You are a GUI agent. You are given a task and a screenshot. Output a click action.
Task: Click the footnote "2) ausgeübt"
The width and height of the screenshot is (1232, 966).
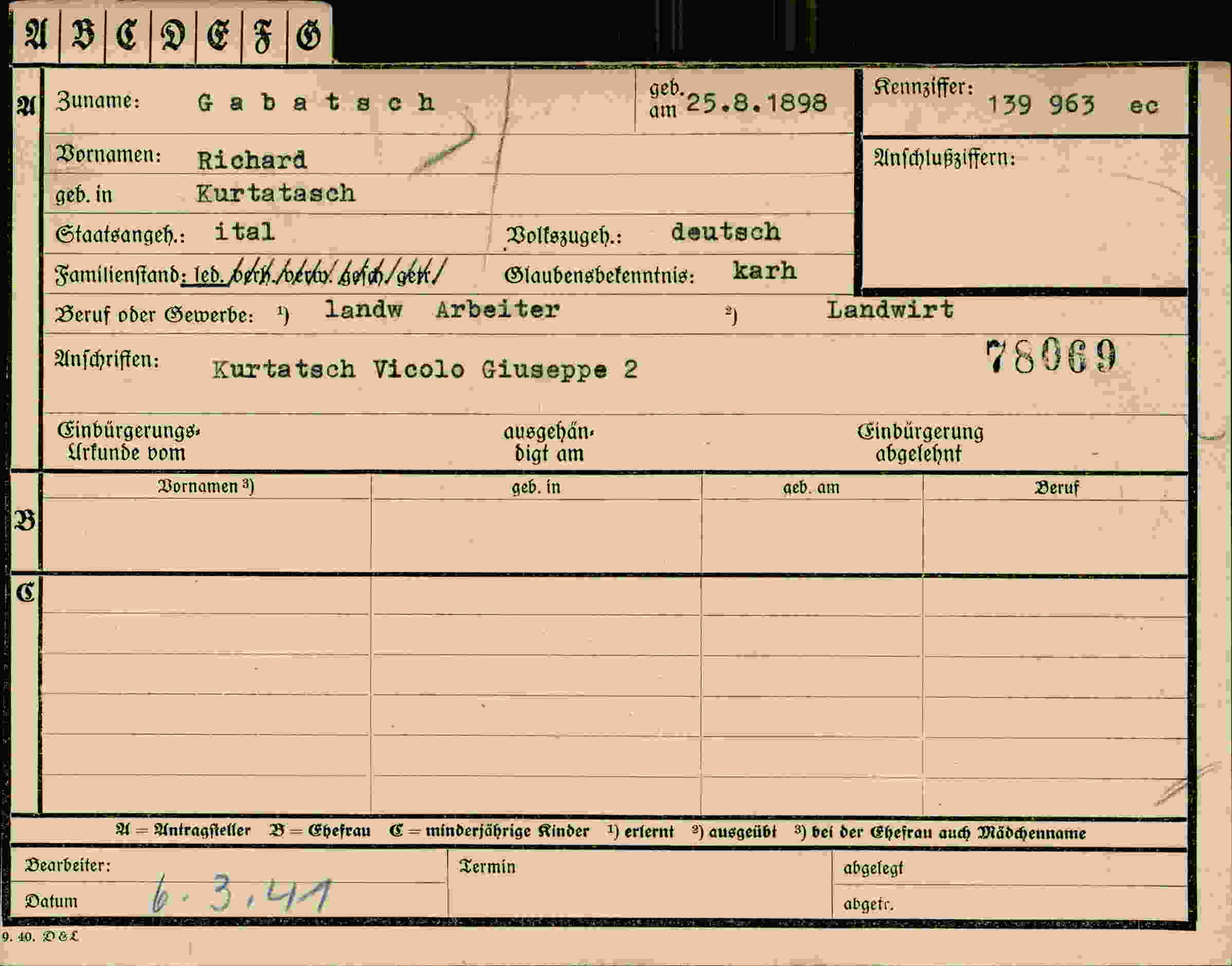(x=734, y=832)
